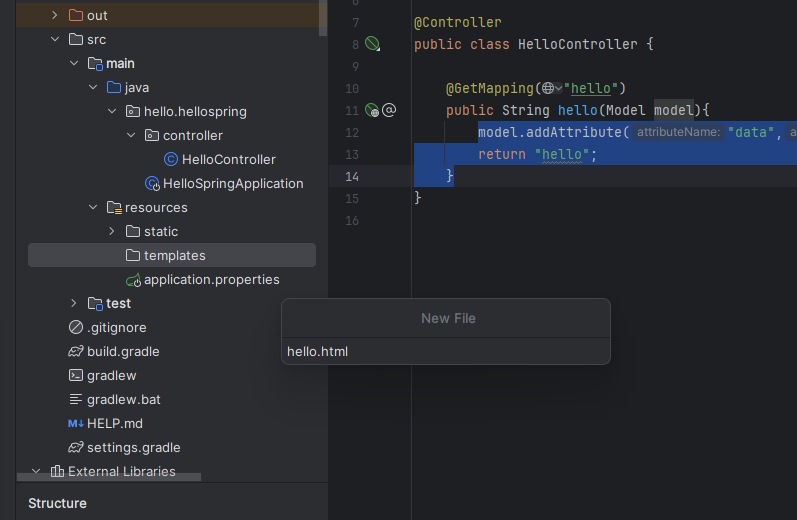
Task: Click the Spring bean gutter icon beside HelloController class
Action: tap(372, 44)
